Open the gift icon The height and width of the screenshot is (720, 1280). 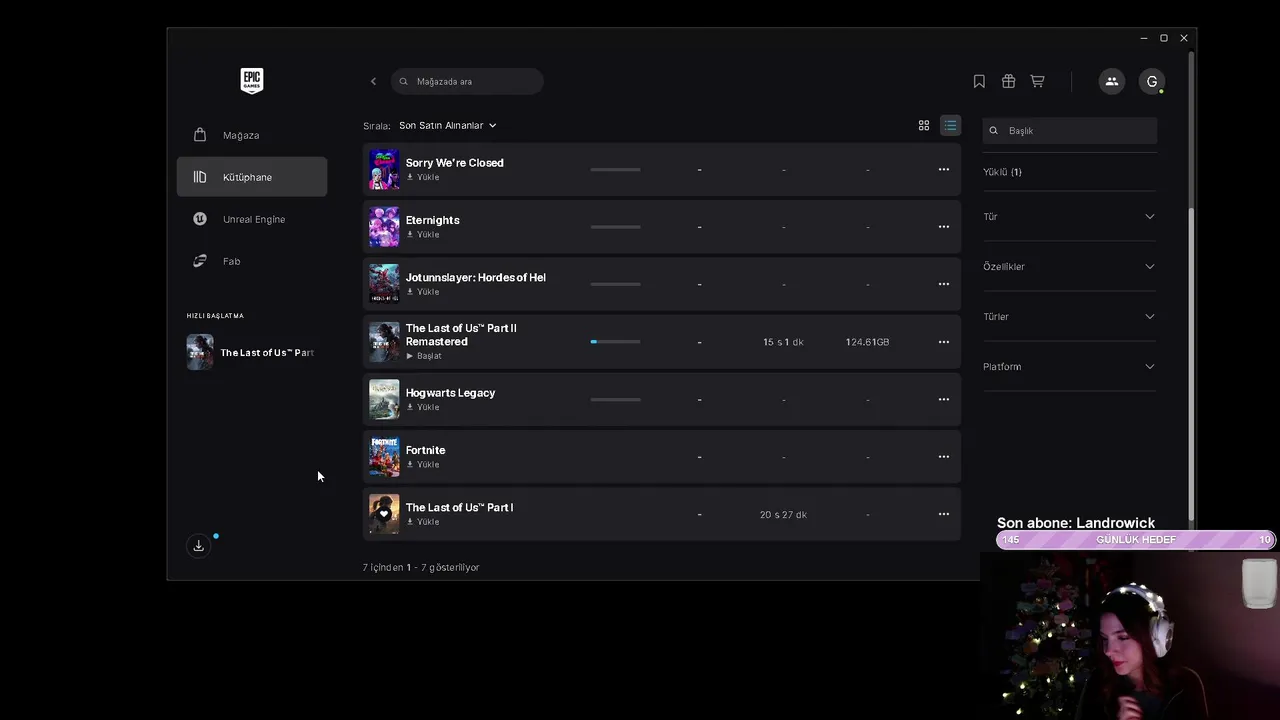click(x=1008, y=81)
